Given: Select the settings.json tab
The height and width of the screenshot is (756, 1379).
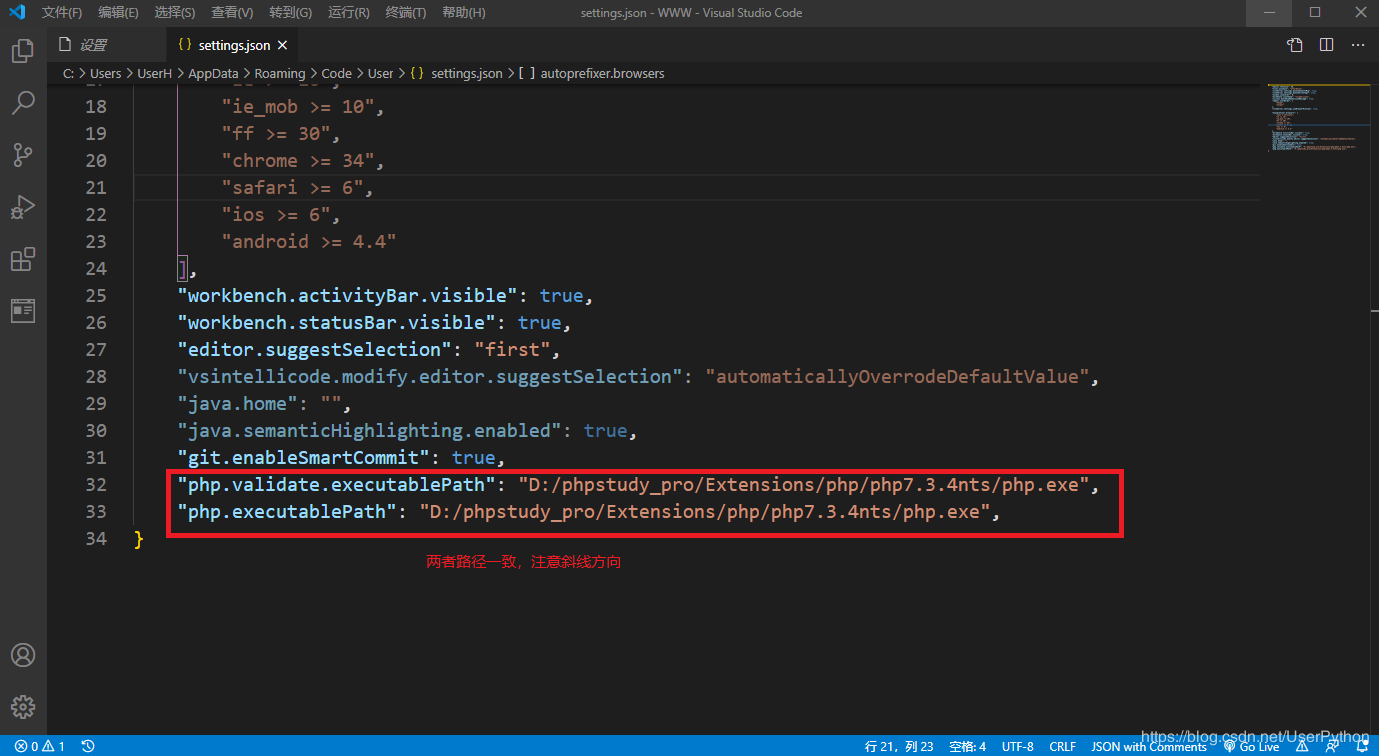Looking at the screenshot, I should tap(234, 45).
